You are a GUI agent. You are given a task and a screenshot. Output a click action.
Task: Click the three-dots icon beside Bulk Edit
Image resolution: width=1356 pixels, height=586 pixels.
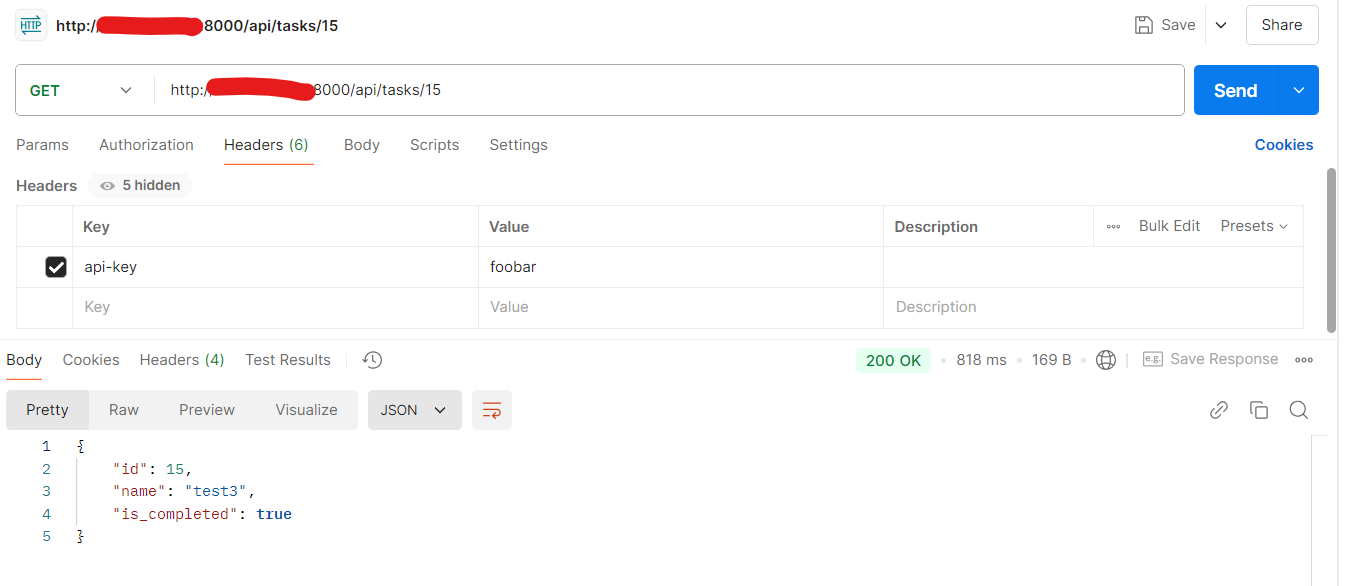point(1113,227)
